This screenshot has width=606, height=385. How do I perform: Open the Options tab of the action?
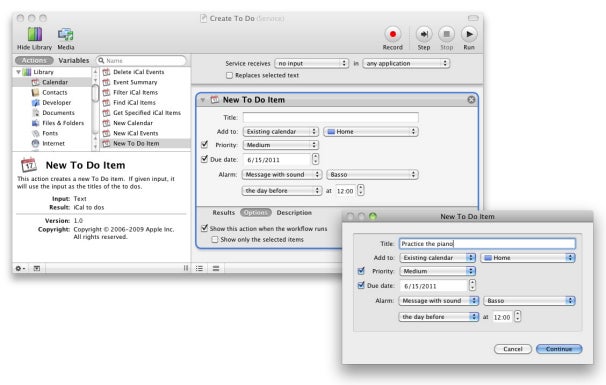(256, 213)
